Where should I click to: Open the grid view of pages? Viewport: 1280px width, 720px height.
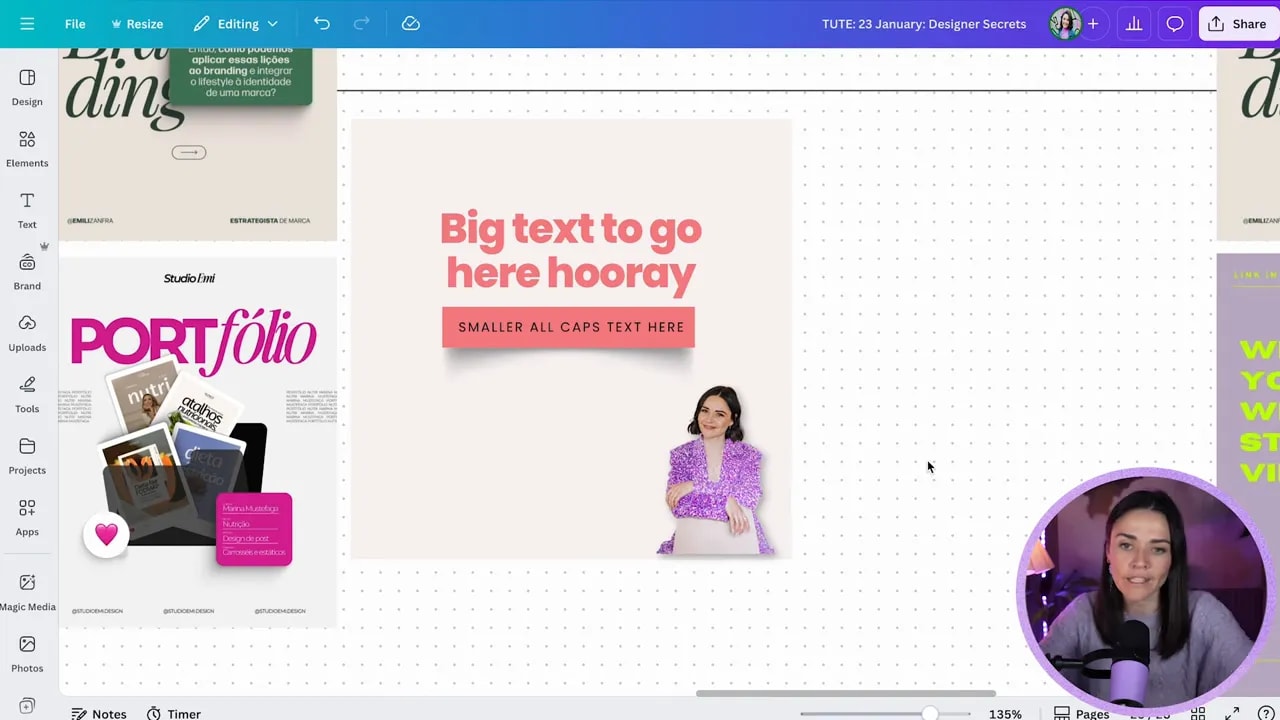pos(1198,714)
